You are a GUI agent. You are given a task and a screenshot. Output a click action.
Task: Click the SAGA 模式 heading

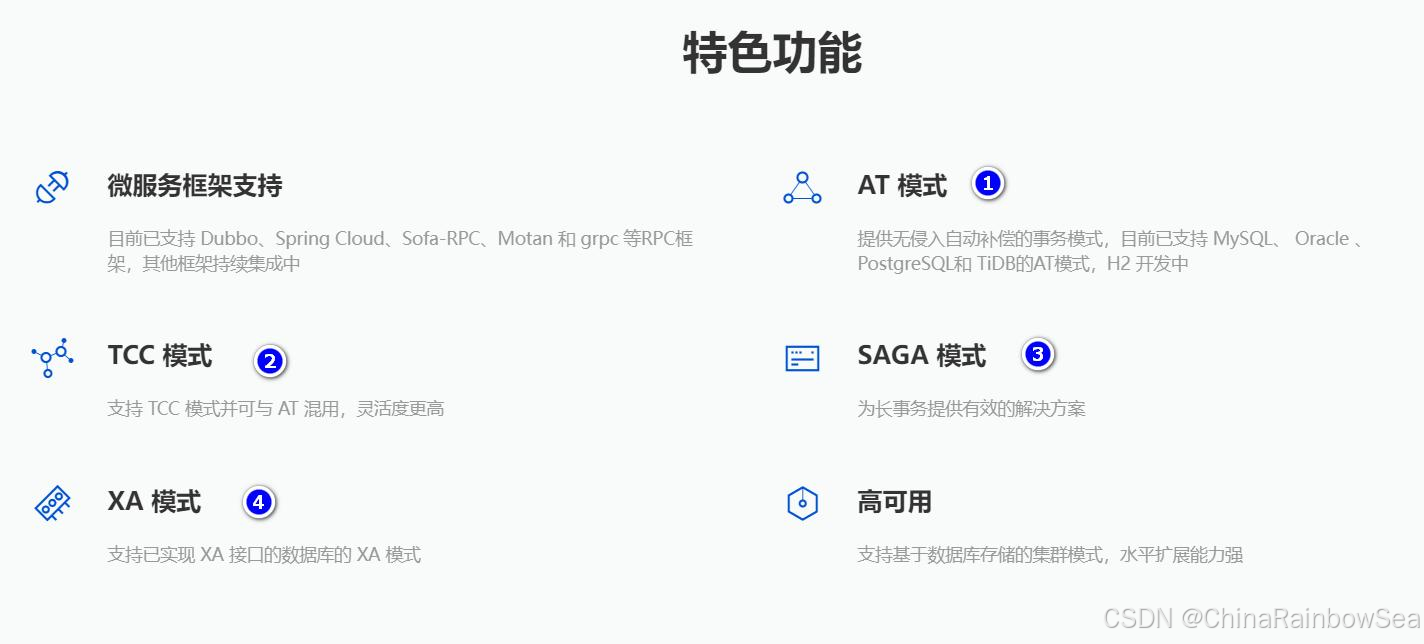click(922, 356)
